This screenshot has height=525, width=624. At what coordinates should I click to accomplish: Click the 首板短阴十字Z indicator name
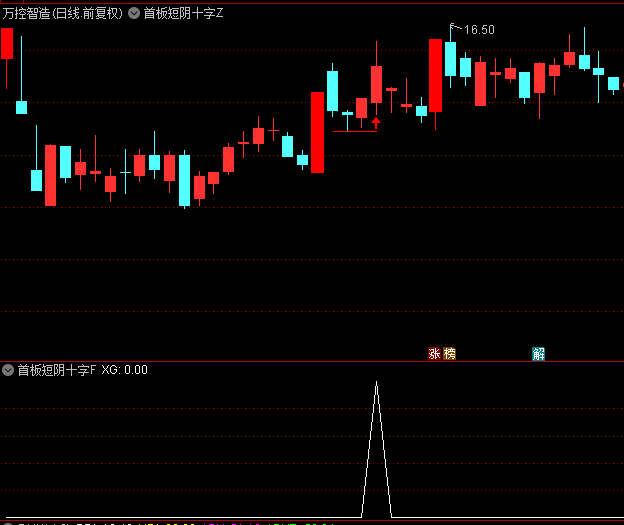point(183,14)
